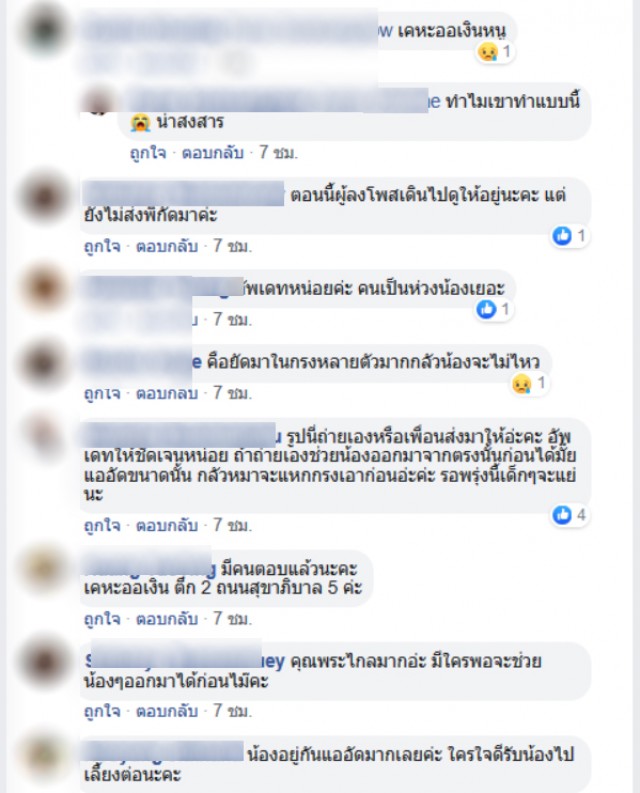Like the 'น่าสงสาร' reply via ถูกใจ

pyautogui.click(x=148, y=152)
